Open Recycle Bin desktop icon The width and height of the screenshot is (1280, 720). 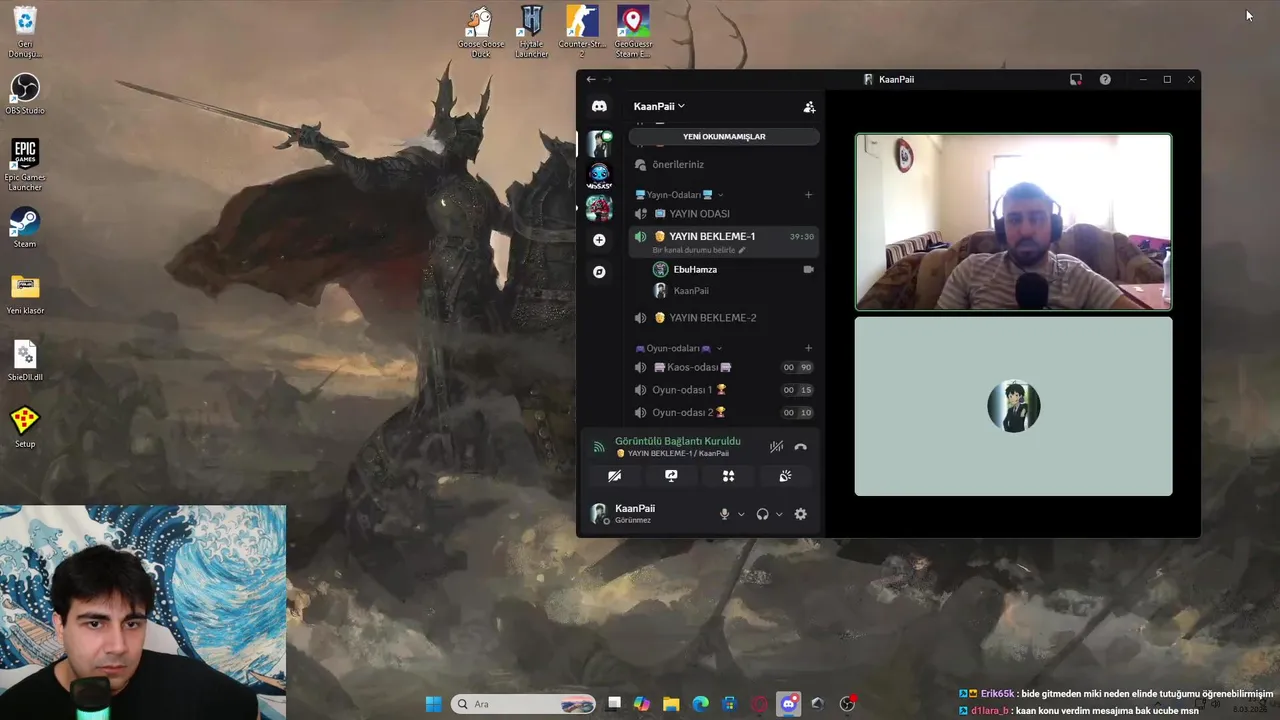coord(25,31)
